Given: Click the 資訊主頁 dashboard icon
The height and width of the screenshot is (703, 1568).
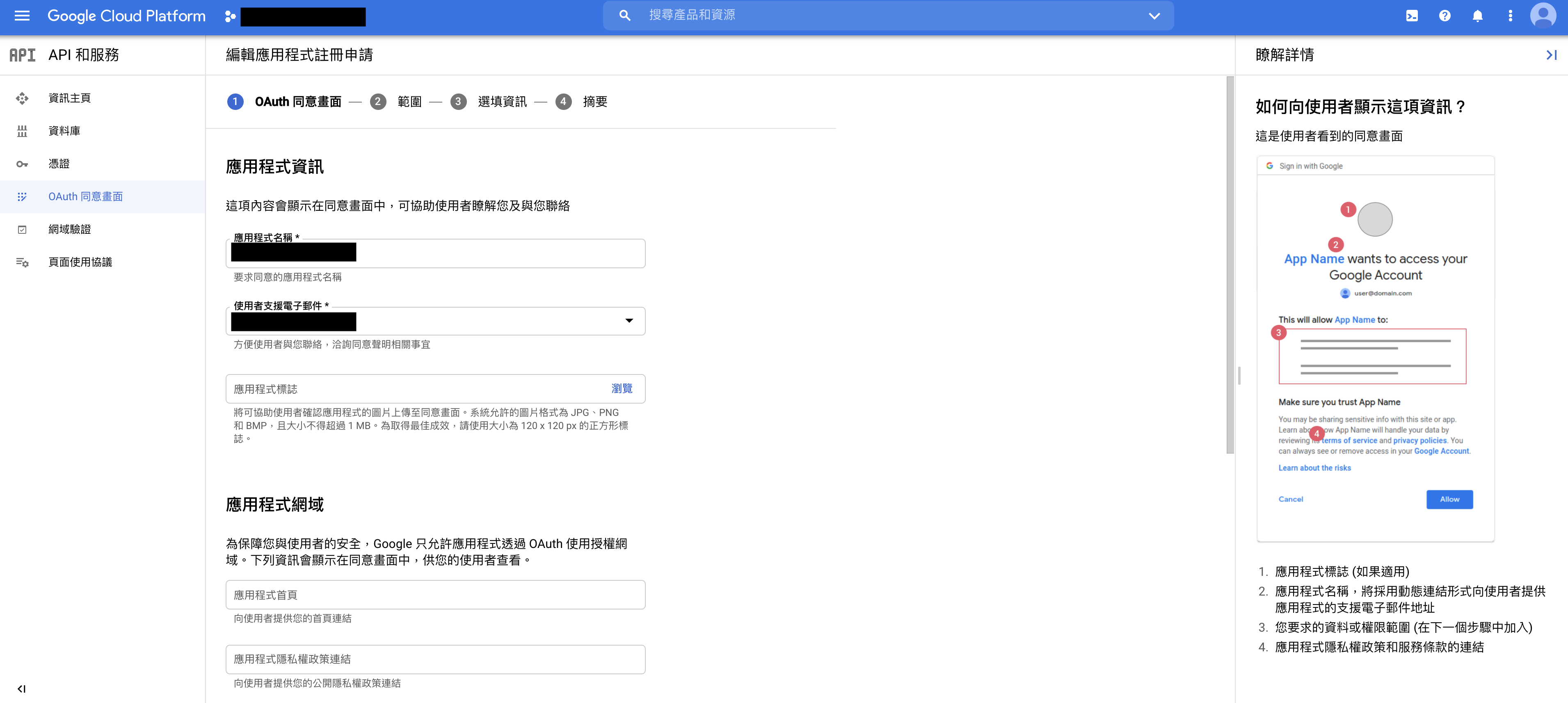Looking at the screenshot, I should point(22,98).
